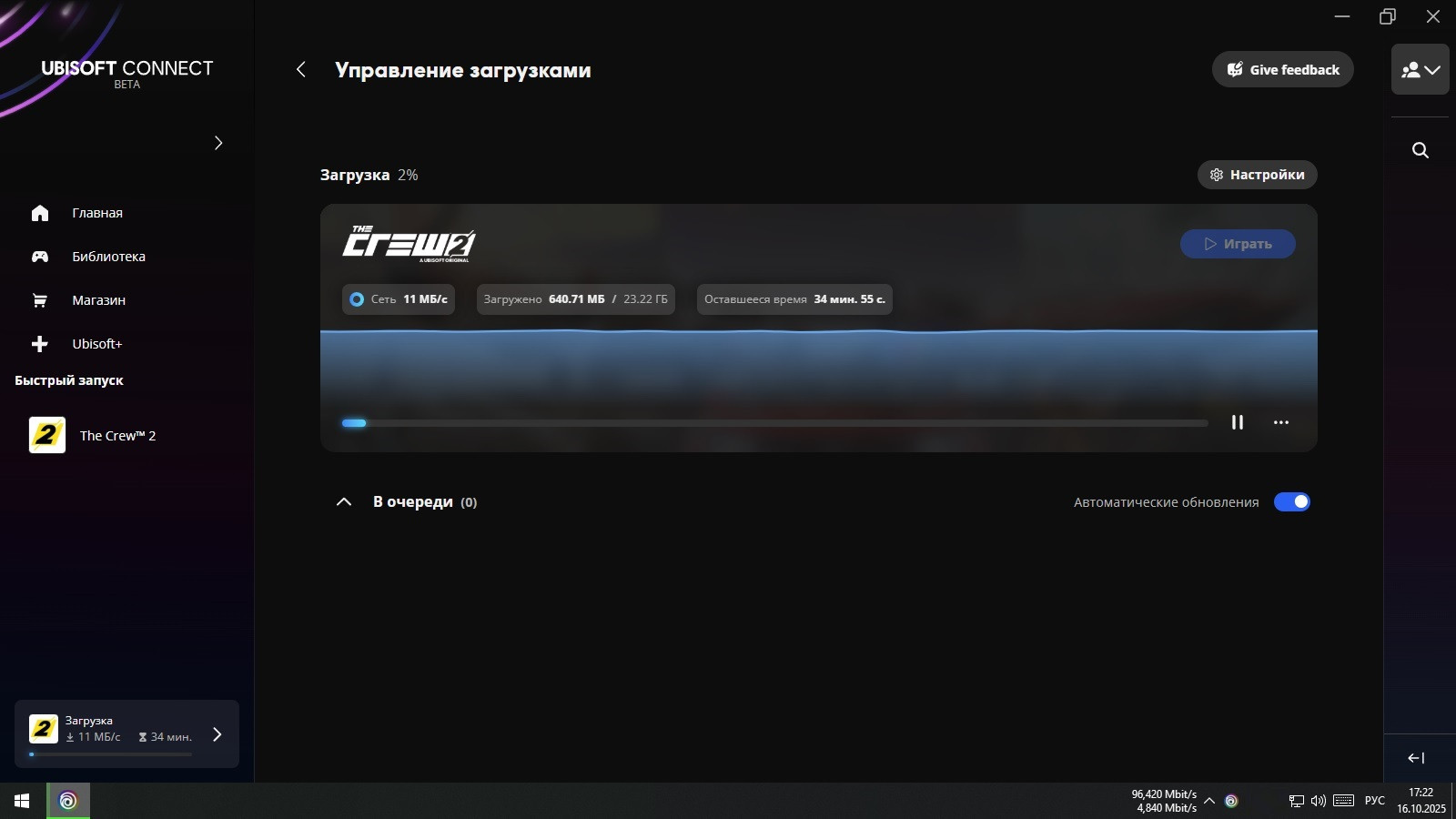The width and height of the screenshot is (1456, 819).
Task: Collapse the right panel with arrow icon
Action: (x=1417, y=758)
